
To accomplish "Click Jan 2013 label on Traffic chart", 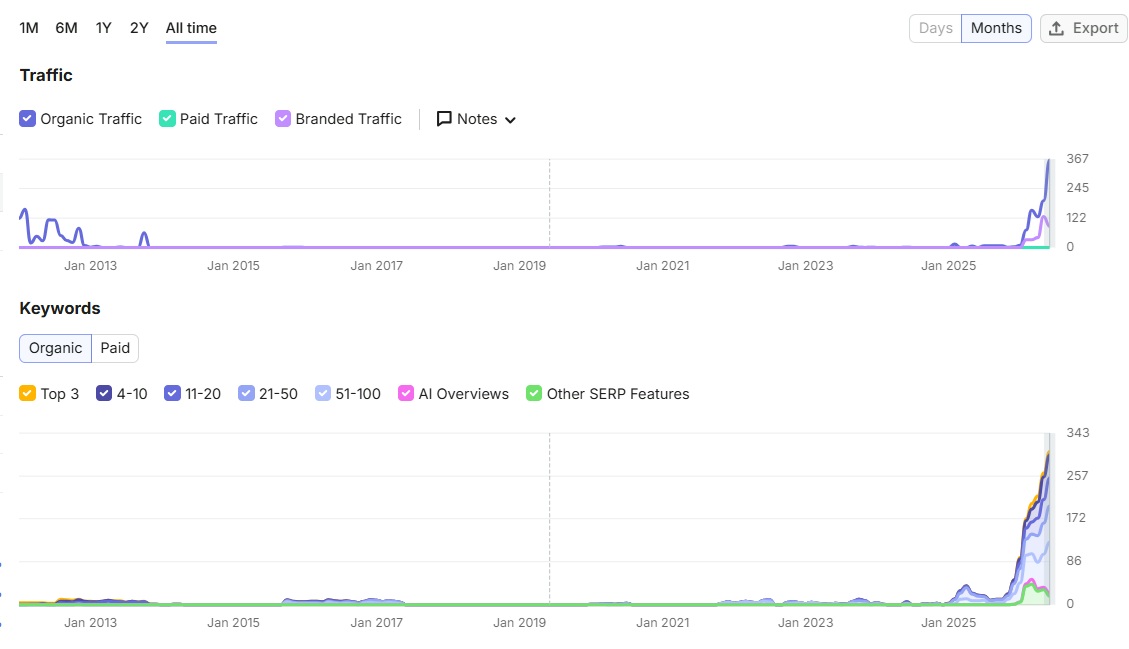I will click(90, 266).
